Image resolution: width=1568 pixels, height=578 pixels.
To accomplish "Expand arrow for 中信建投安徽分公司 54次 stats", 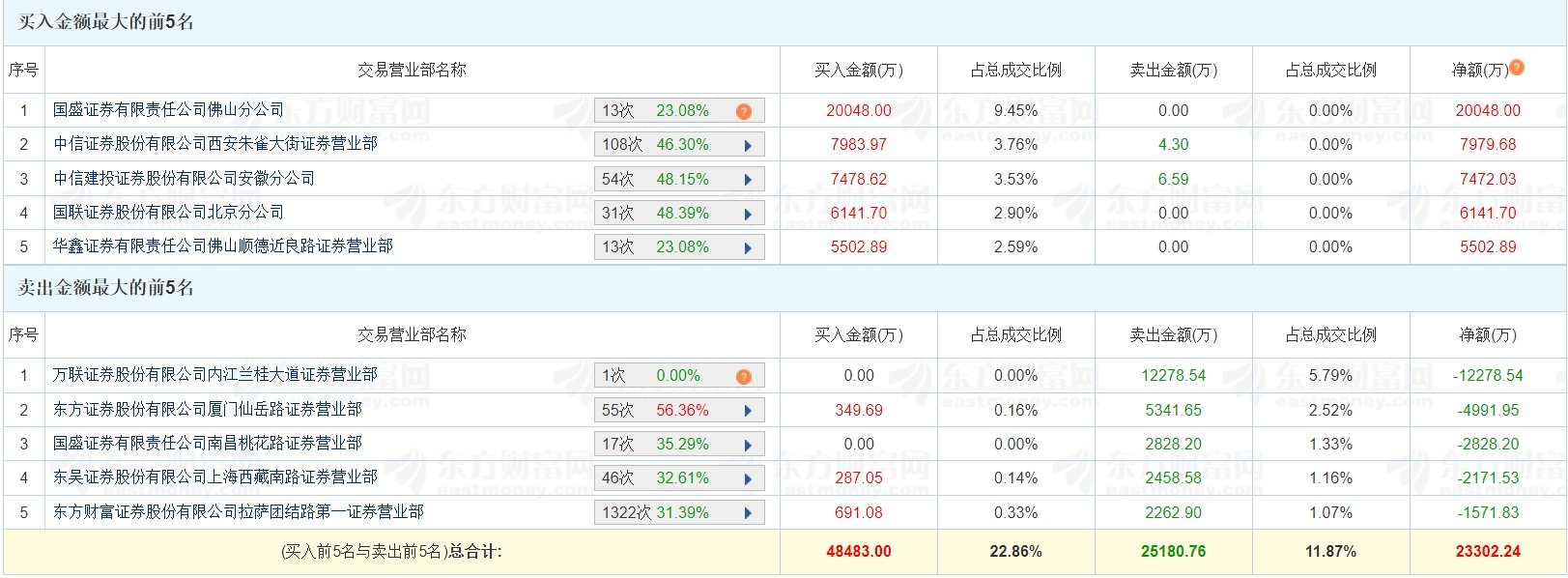I will pyautogui.click(x=748, y=180).
